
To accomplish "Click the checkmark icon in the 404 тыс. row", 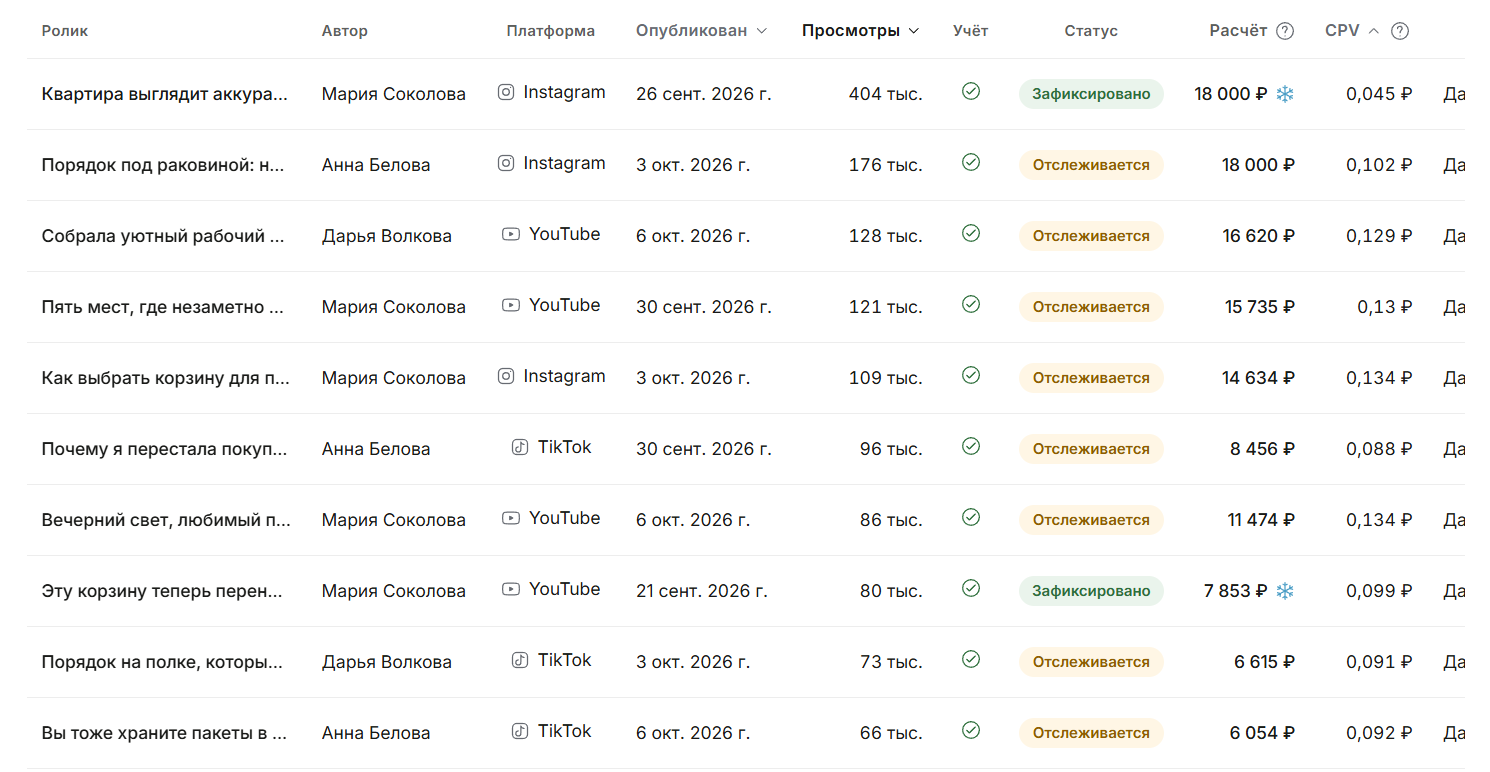I will coord(970,91).
